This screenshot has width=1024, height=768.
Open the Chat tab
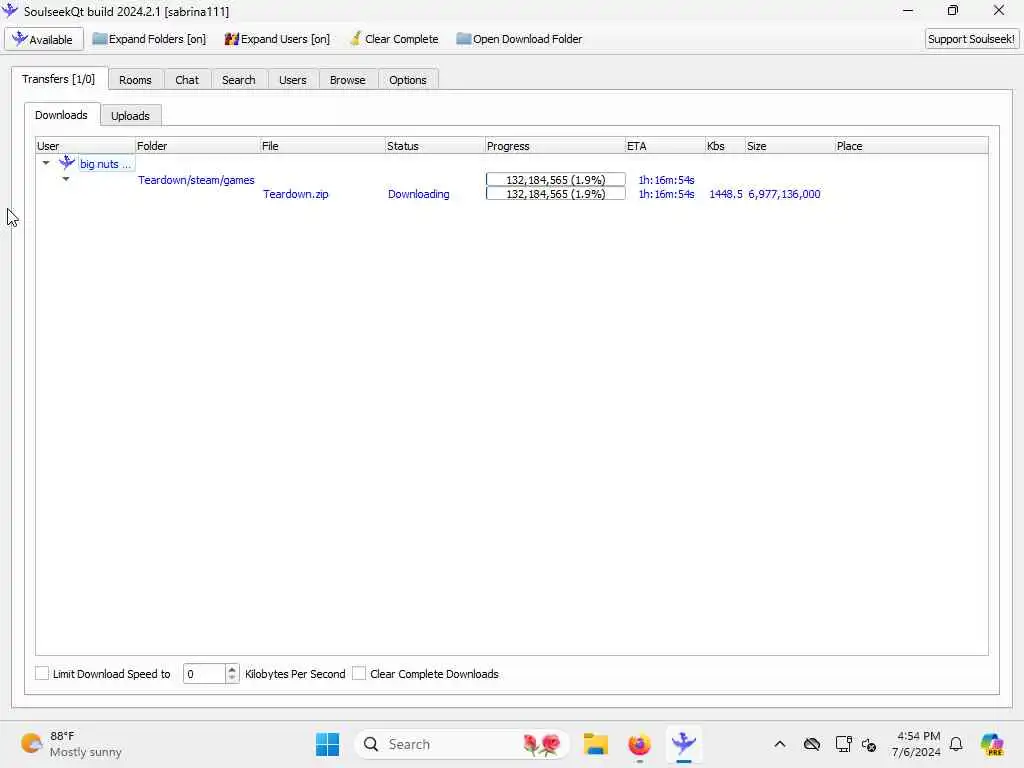187,80
